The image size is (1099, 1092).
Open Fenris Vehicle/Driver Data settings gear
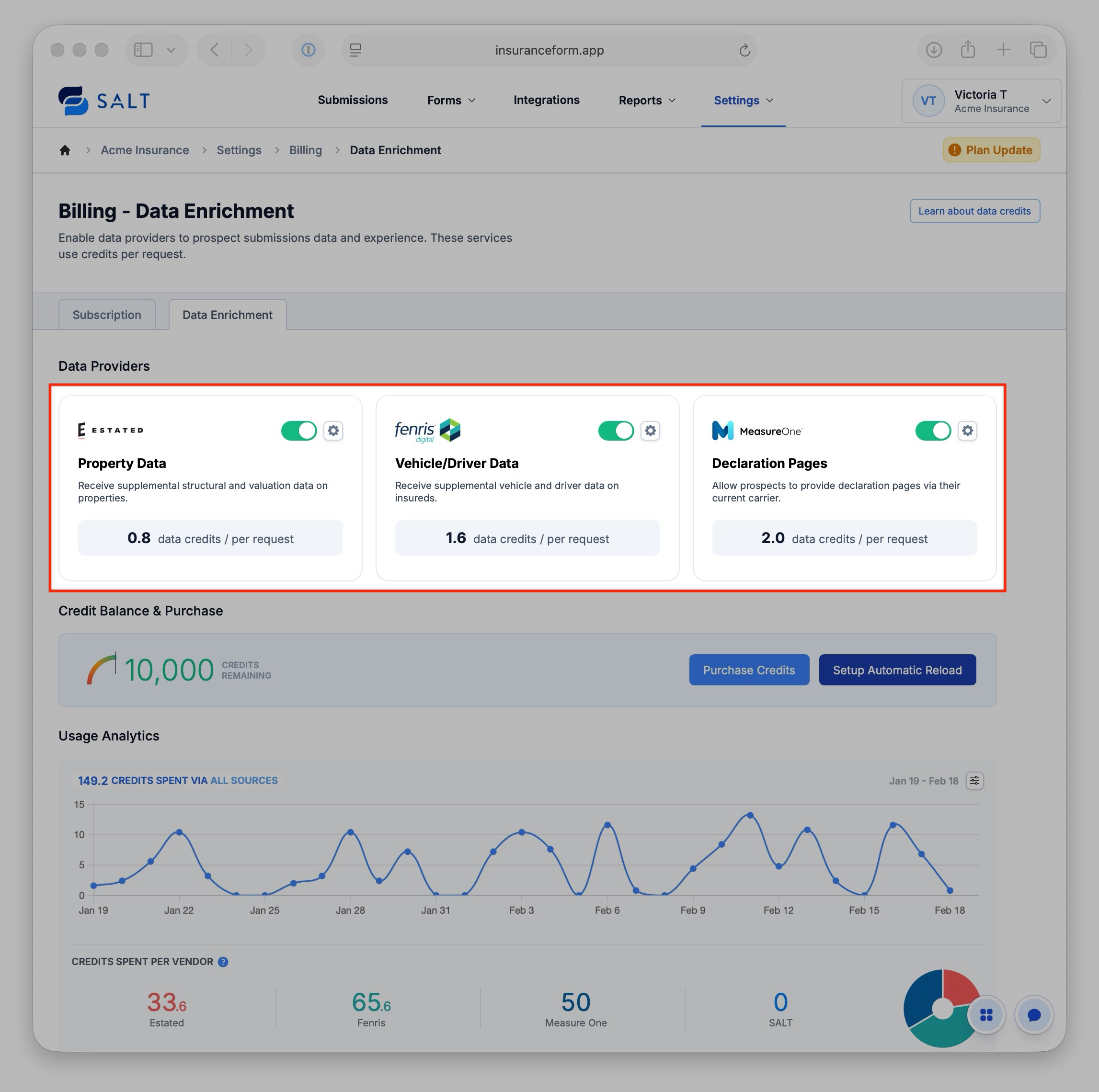pos(650,431)
